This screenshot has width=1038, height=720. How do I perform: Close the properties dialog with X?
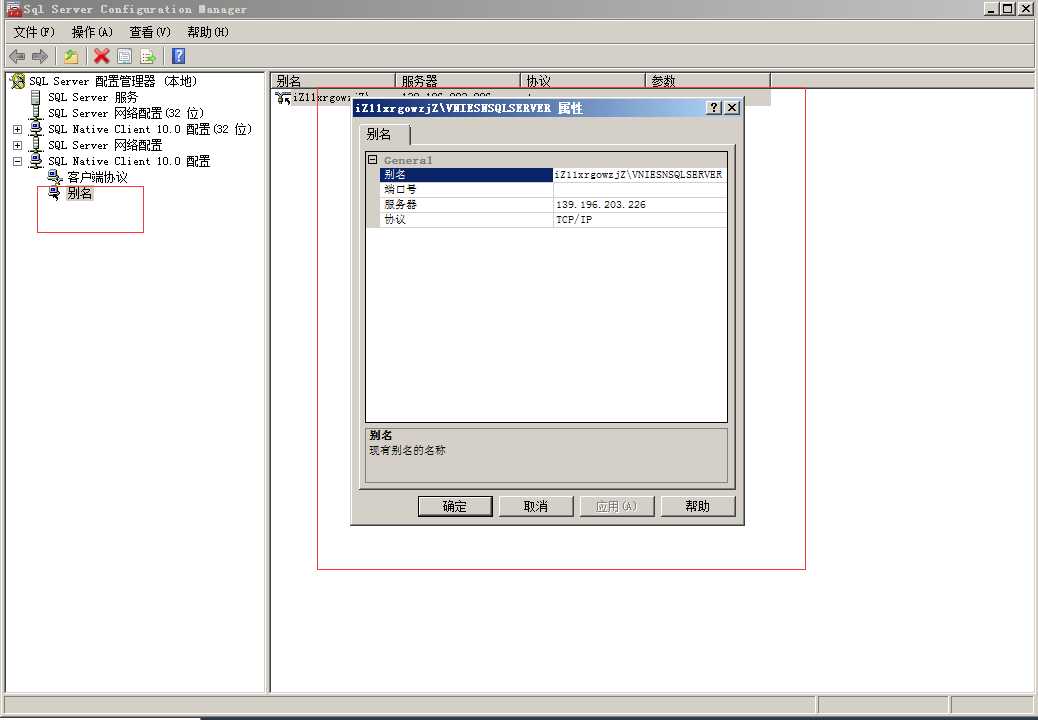click(x=731, y=107)
